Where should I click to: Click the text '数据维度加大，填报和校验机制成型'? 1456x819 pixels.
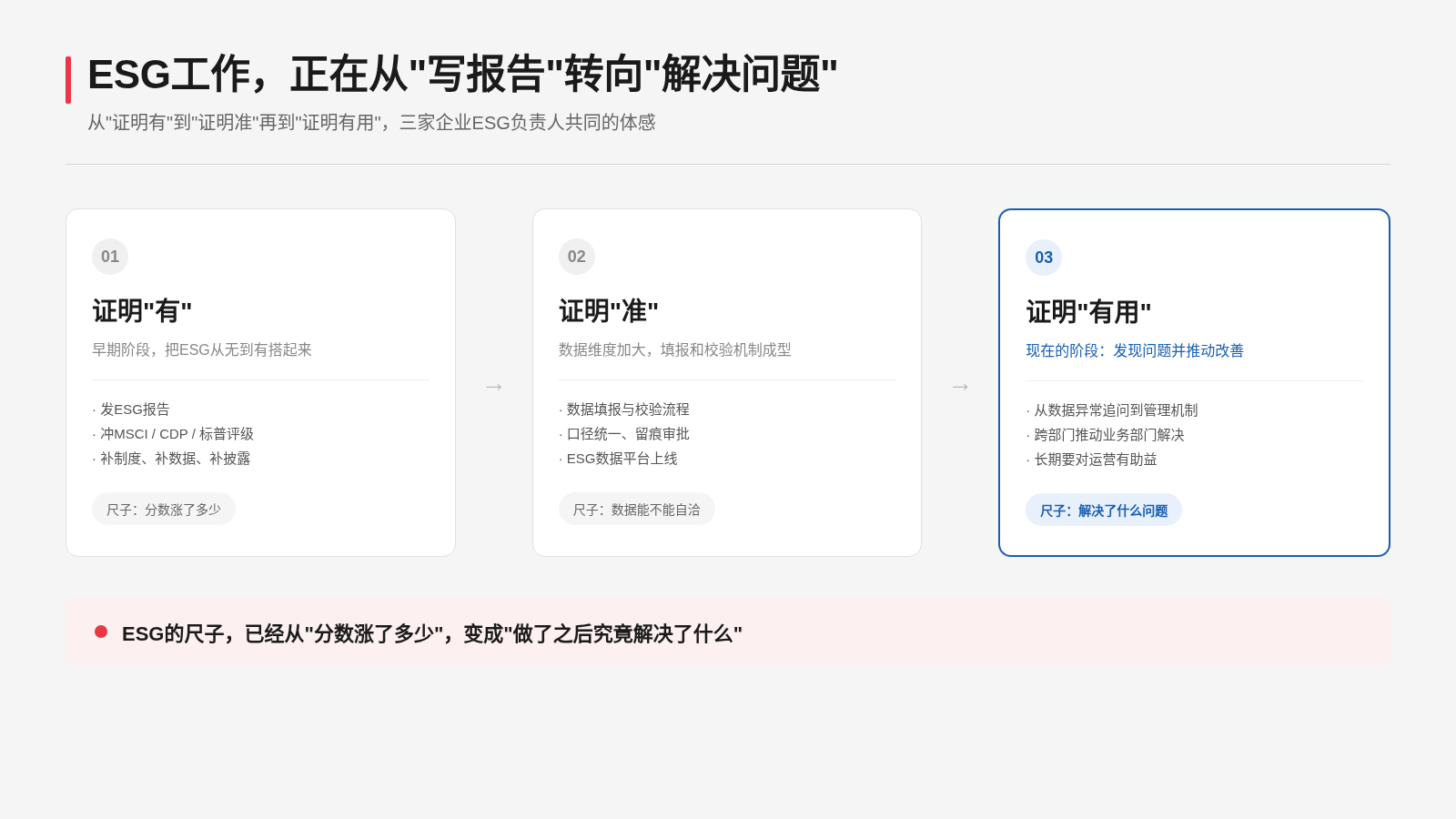[x=675, y=349]
